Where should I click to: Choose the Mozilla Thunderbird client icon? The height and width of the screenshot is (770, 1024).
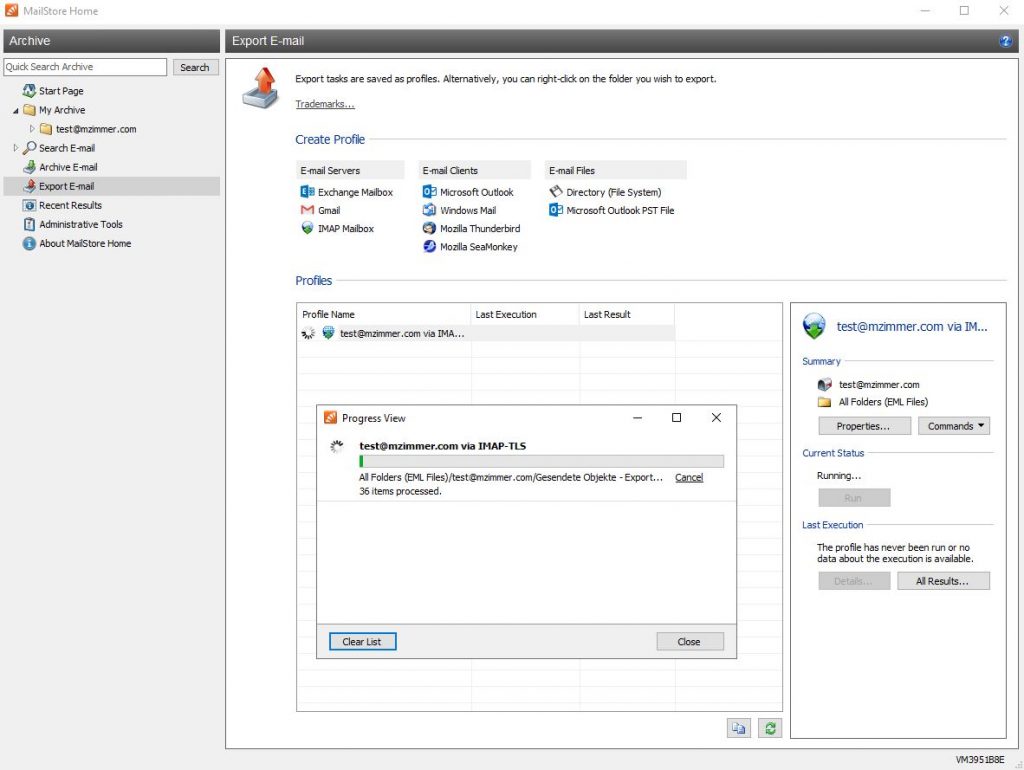click(x=430, y=229)
